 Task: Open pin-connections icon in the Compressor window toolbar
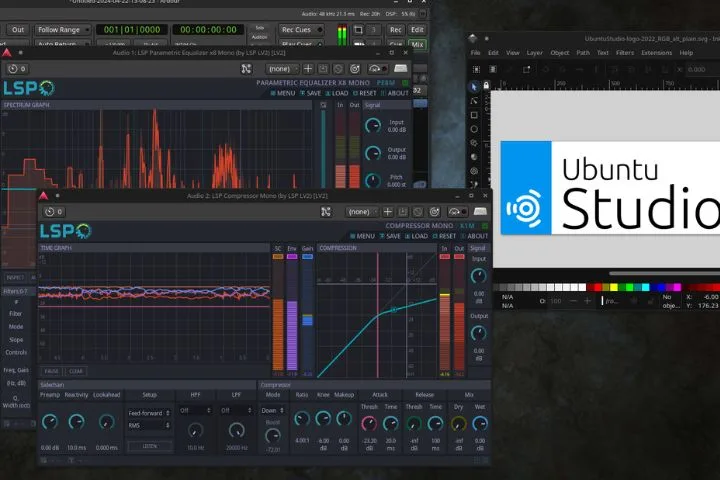(326, 211)
